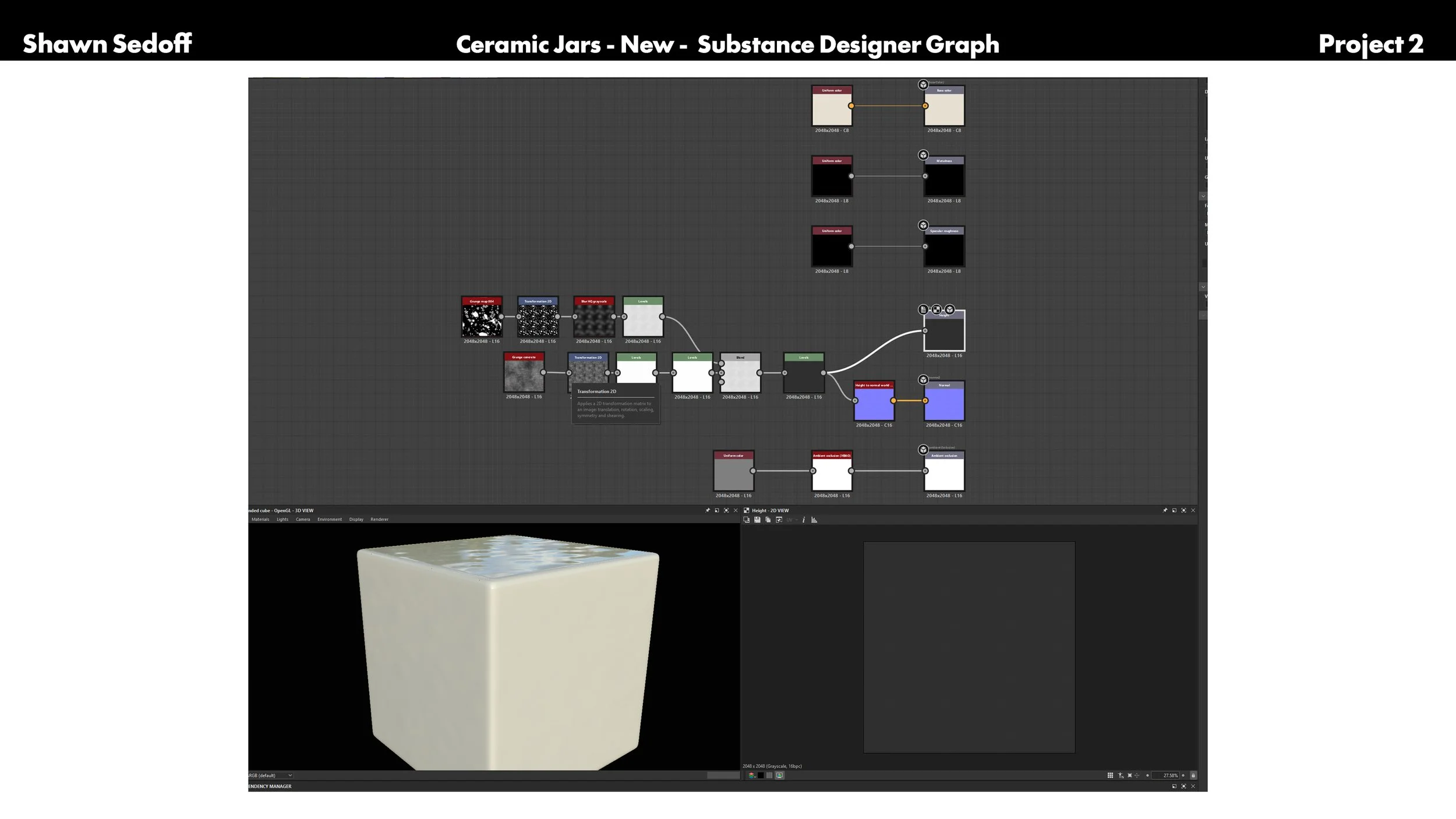1456x819 pixels.
Task: Toggle the color monitor icon in 2D view footer
Action: [x=779, y=775]
